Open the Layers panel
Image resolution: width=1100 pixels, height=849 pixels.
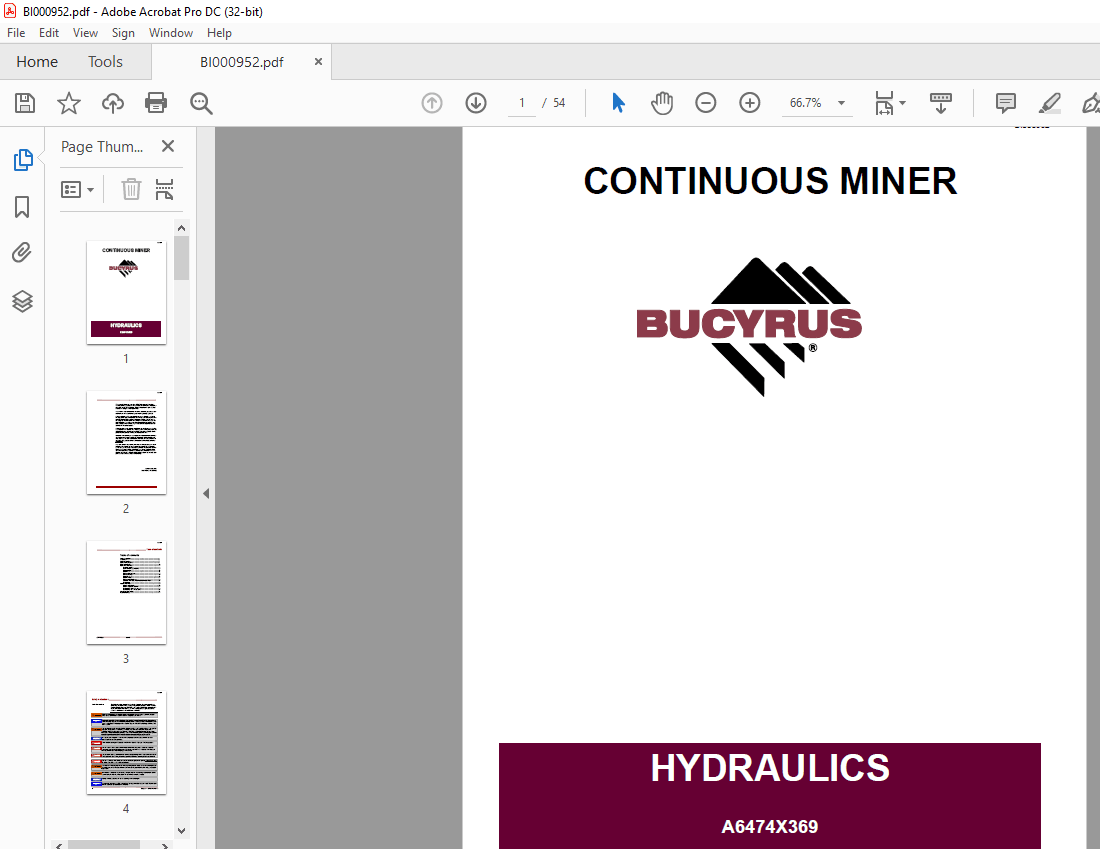click(22, 301)
